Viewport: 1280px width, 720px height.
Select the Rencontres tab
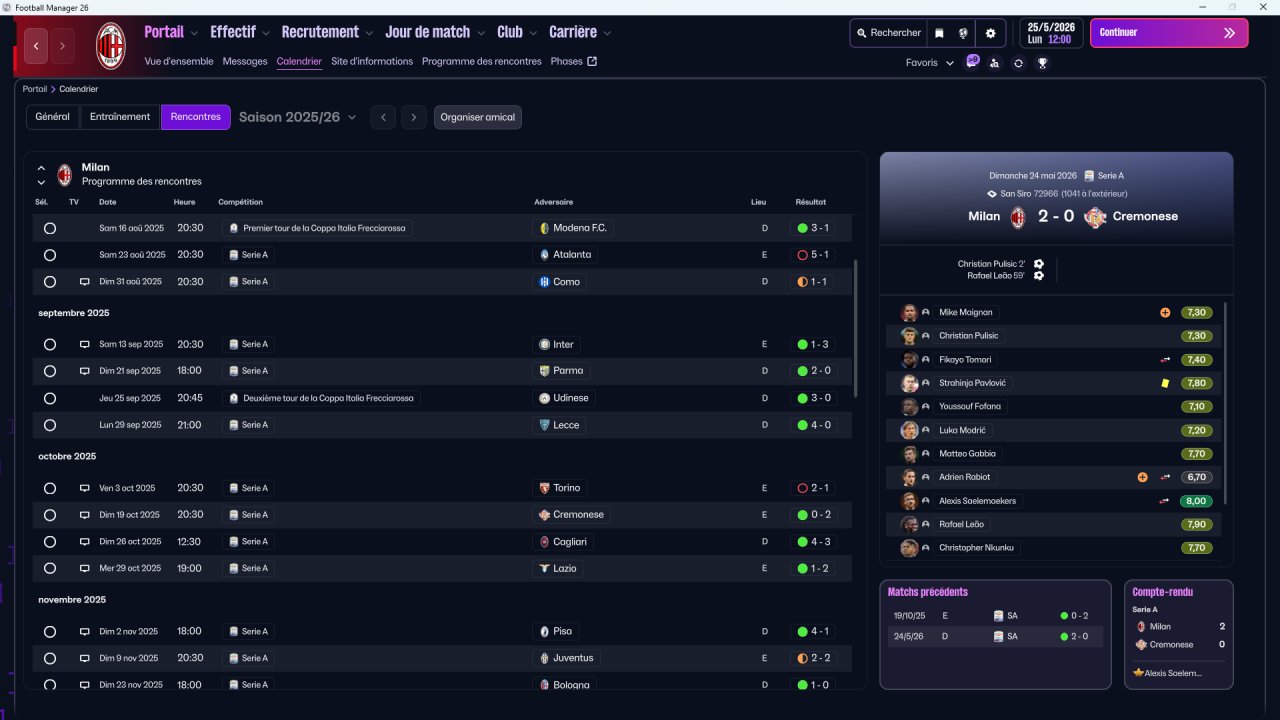[x=196, y=117]
